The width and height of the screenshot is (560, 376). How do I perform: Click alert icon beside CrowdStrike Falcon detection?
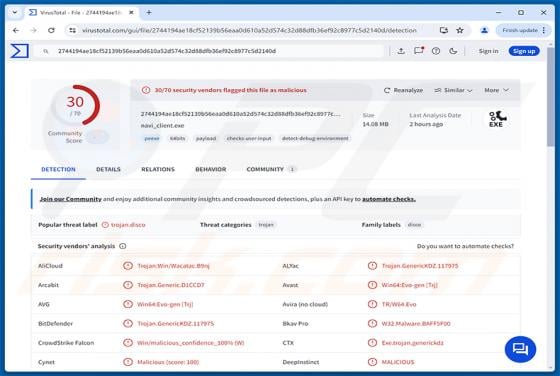pos(128,343)
